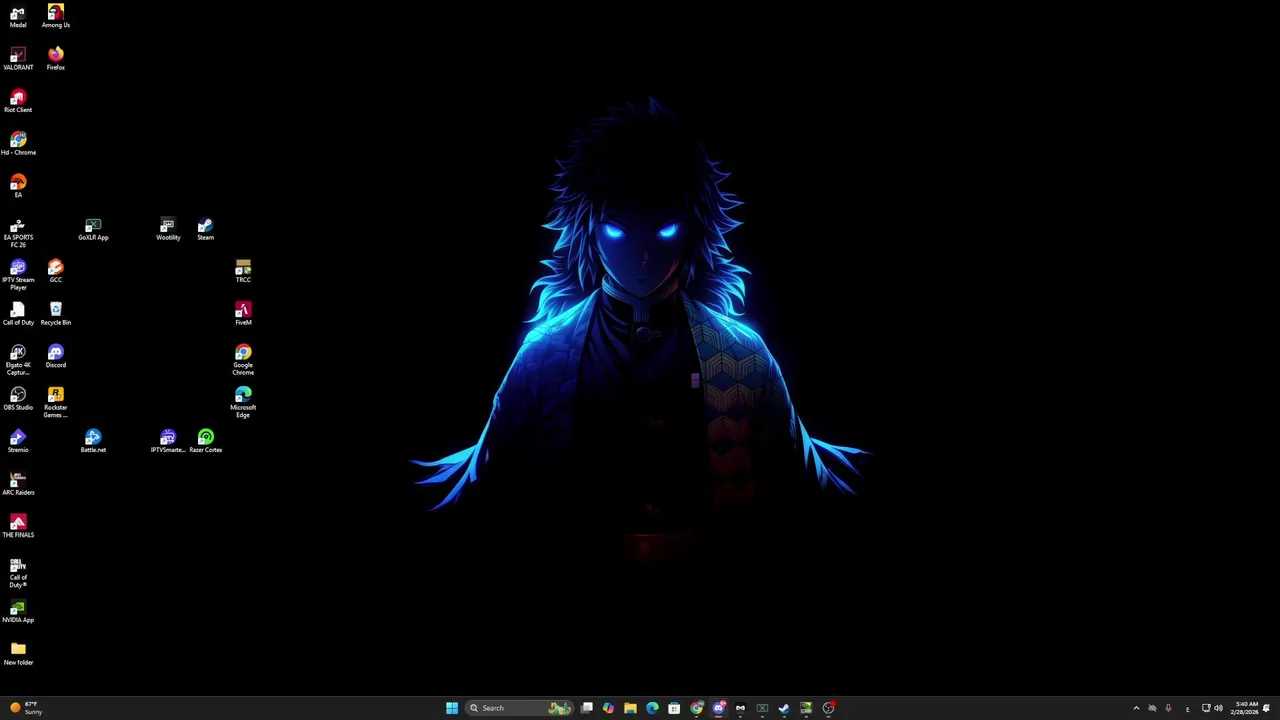Click the white Call of Duty file icon

18,314
